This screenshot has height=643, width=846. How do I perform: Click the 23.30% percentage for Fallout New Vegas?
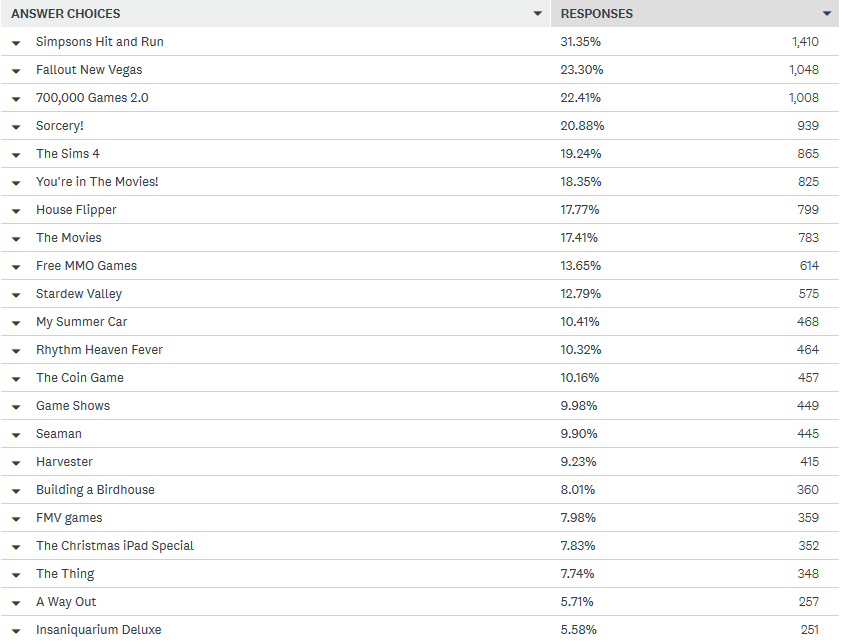[x=582, y=70]
